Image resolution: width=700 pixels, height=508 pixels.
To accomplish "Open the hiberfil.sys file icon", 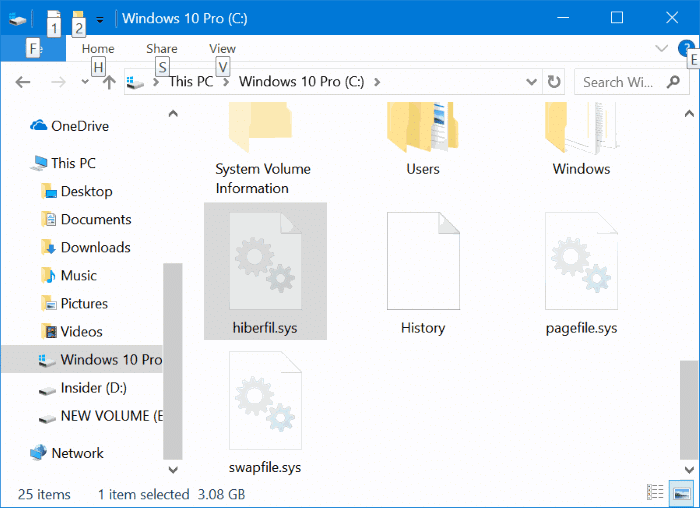I will click(266, 261).
